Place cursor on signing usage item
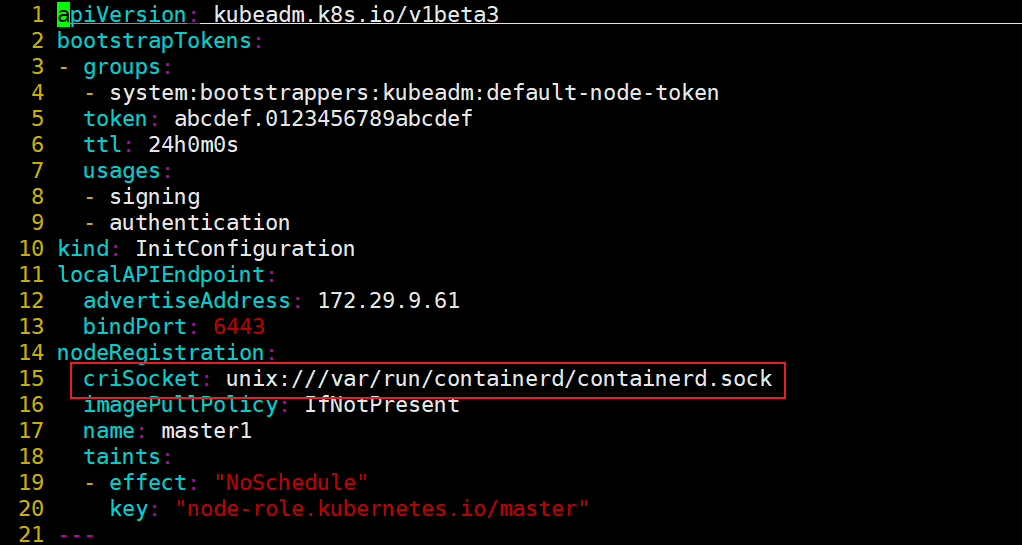Viewport: 1022px width, 545px height. pos(154,196)
